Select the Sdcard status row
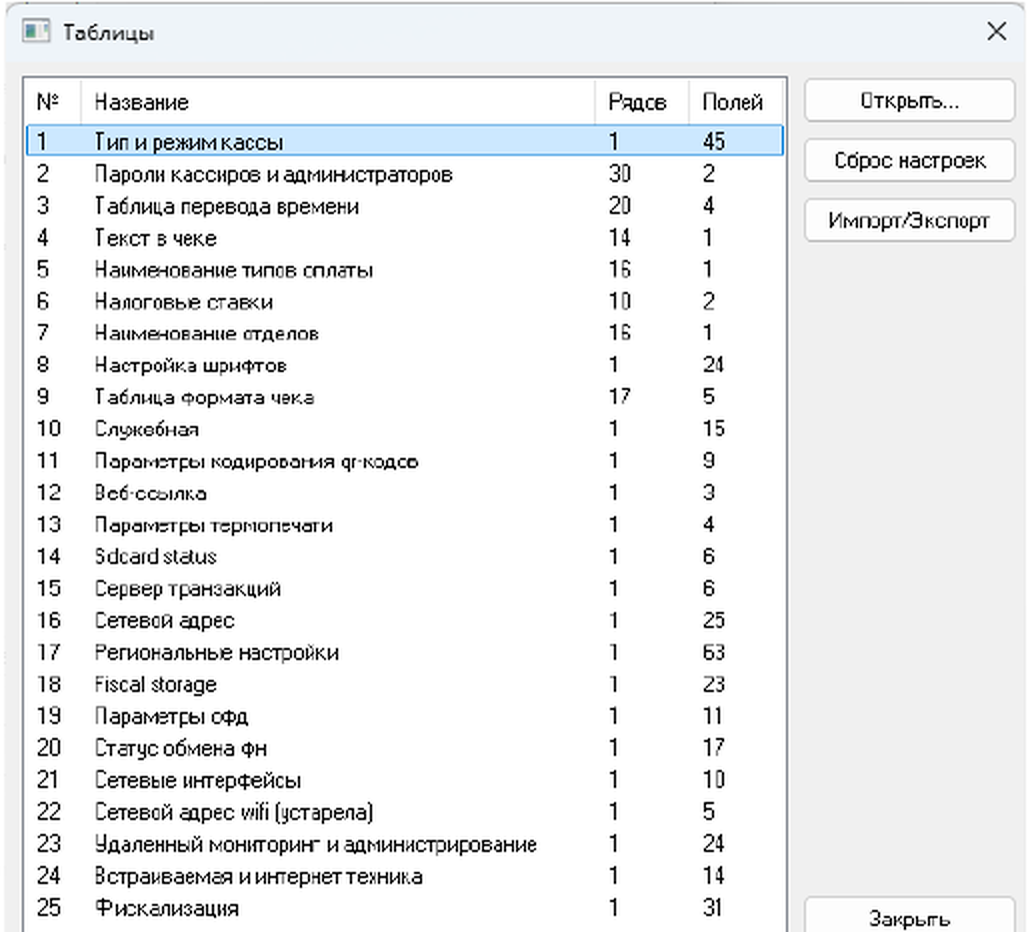1028x932 pixels. 405,556
